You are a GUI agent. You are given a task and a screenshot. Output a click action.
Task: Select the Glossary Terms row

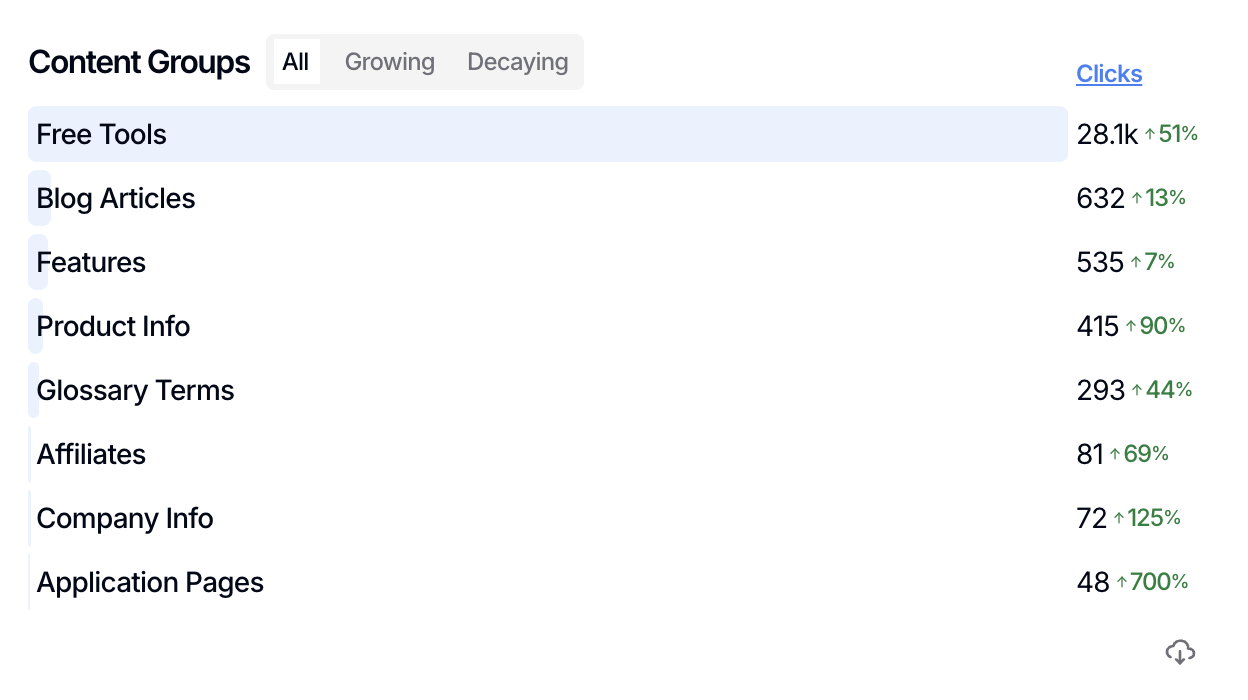click(x=135, y=390)
